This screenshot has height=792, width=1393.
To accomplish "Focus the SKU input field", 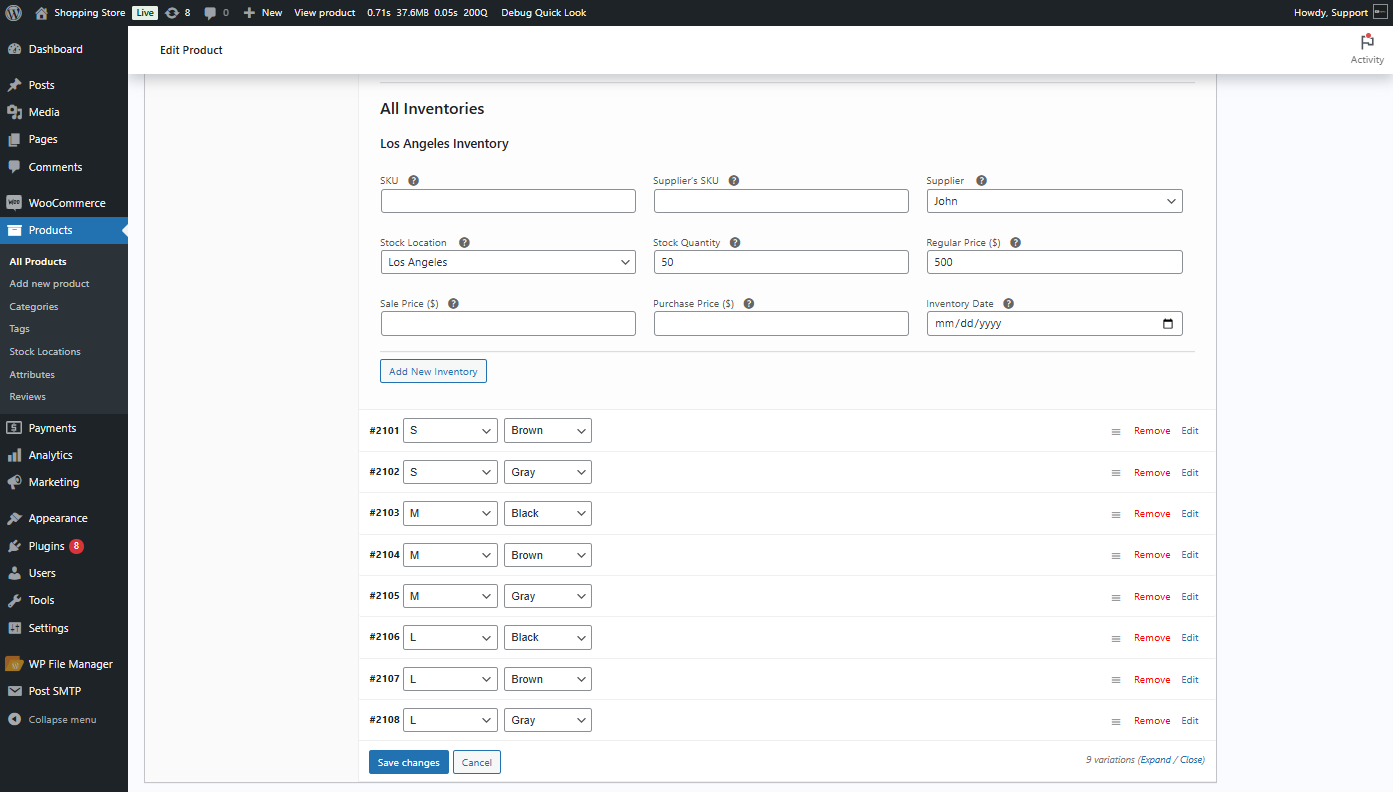I will click(508, 201).
